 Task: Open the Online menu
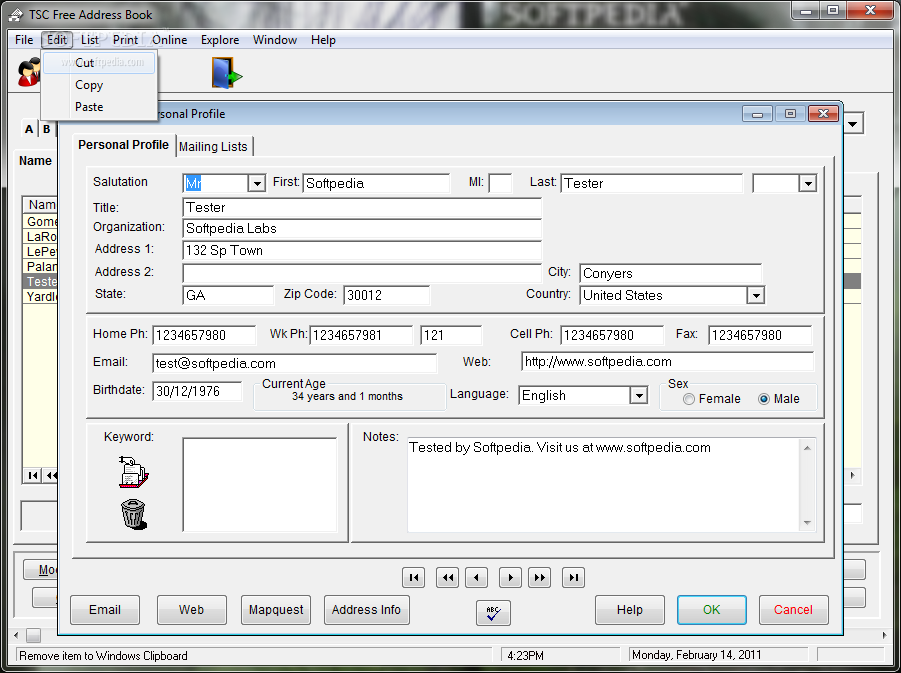click(170, 40)
